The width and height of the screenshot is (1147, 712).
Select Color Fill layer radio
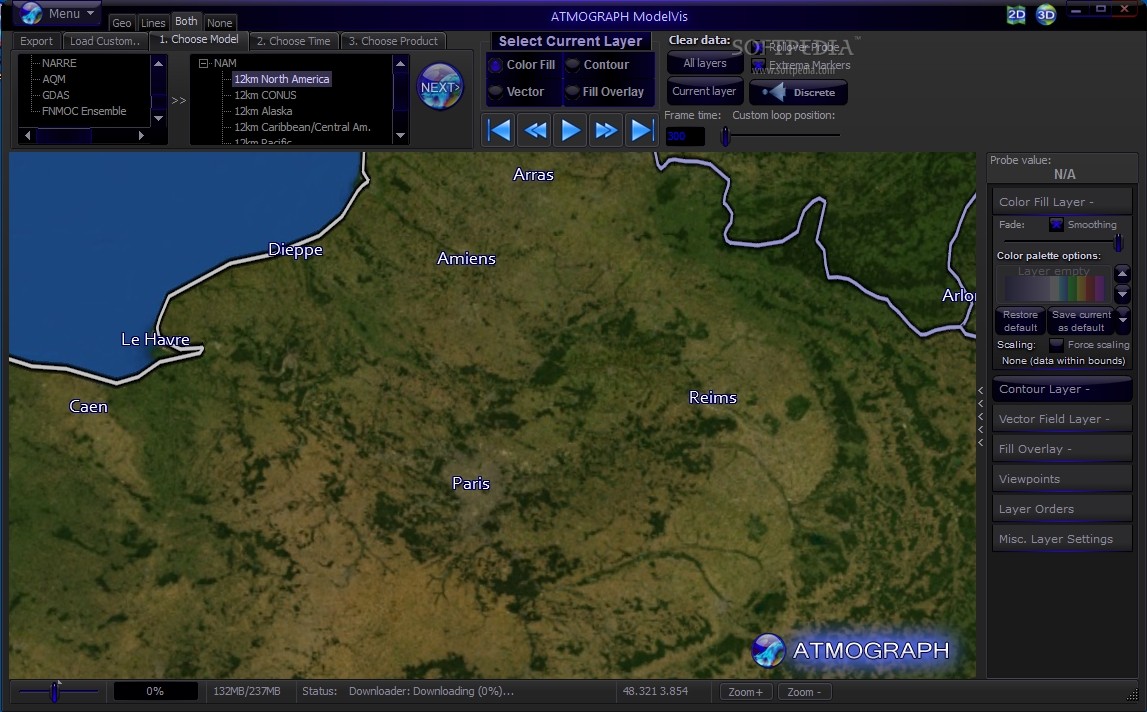coord(496,65)
